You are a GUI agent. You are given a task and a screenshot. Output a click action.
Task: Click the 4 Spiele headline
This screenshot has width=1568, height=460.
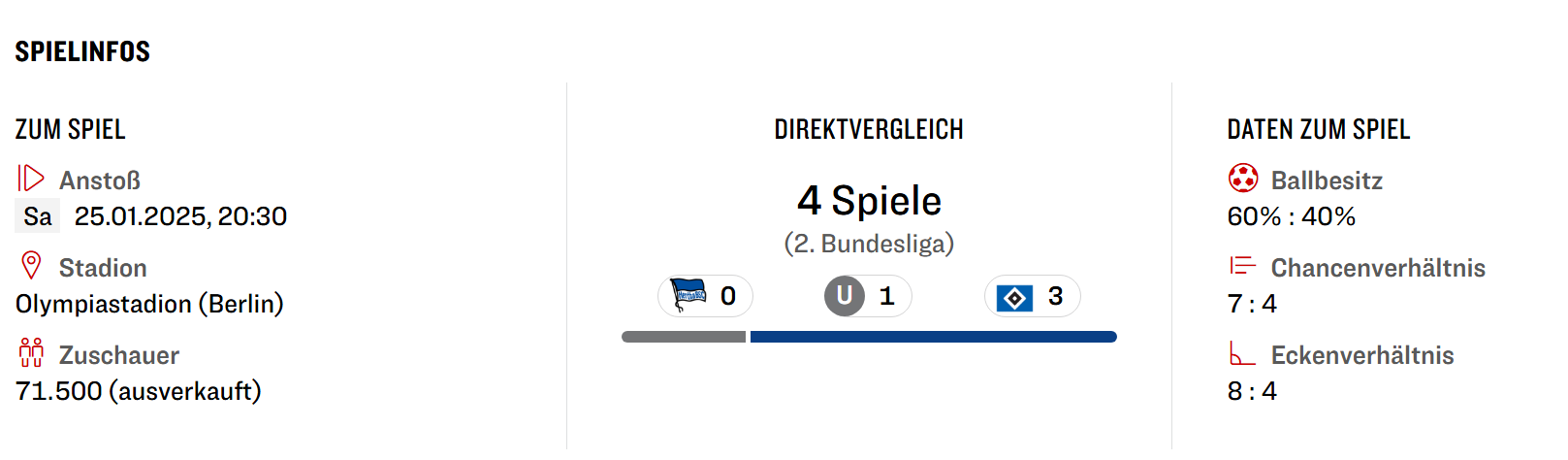point(869,201)
